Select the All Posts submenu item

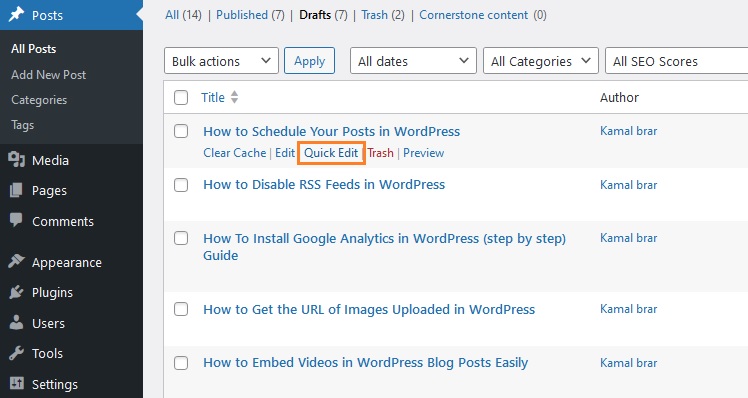pos(33,49)
